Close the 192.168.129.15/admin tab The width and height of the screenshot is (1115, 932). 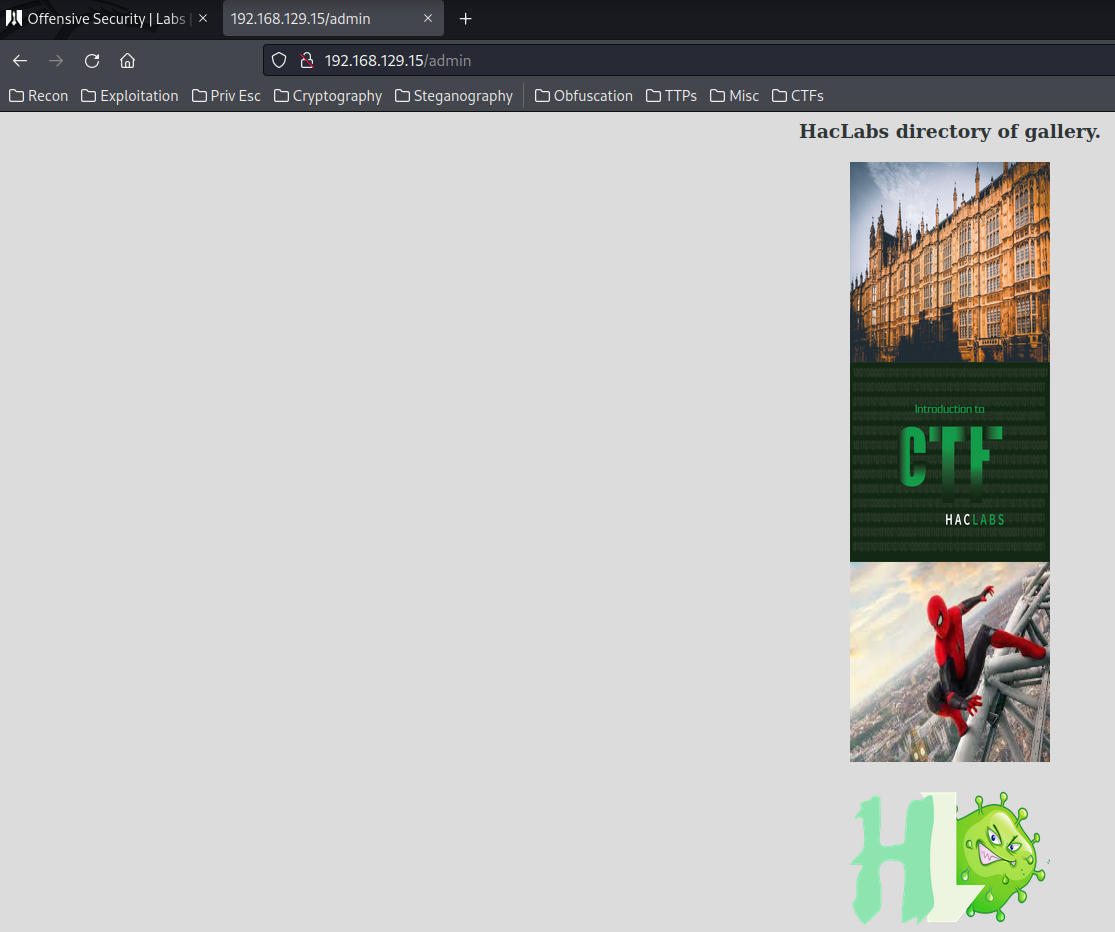point(428,18)
